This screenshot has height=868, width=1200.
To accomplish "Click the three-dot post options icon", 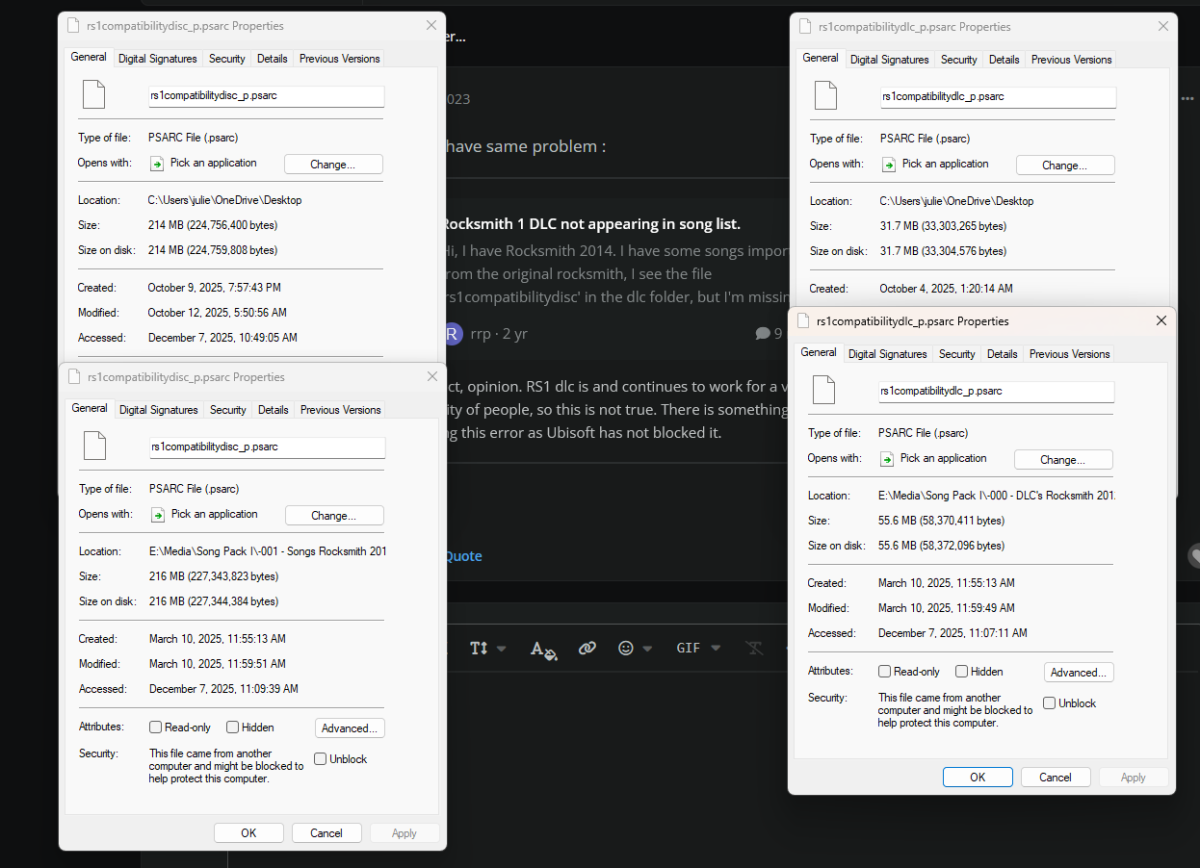I will coord(1187,99).
